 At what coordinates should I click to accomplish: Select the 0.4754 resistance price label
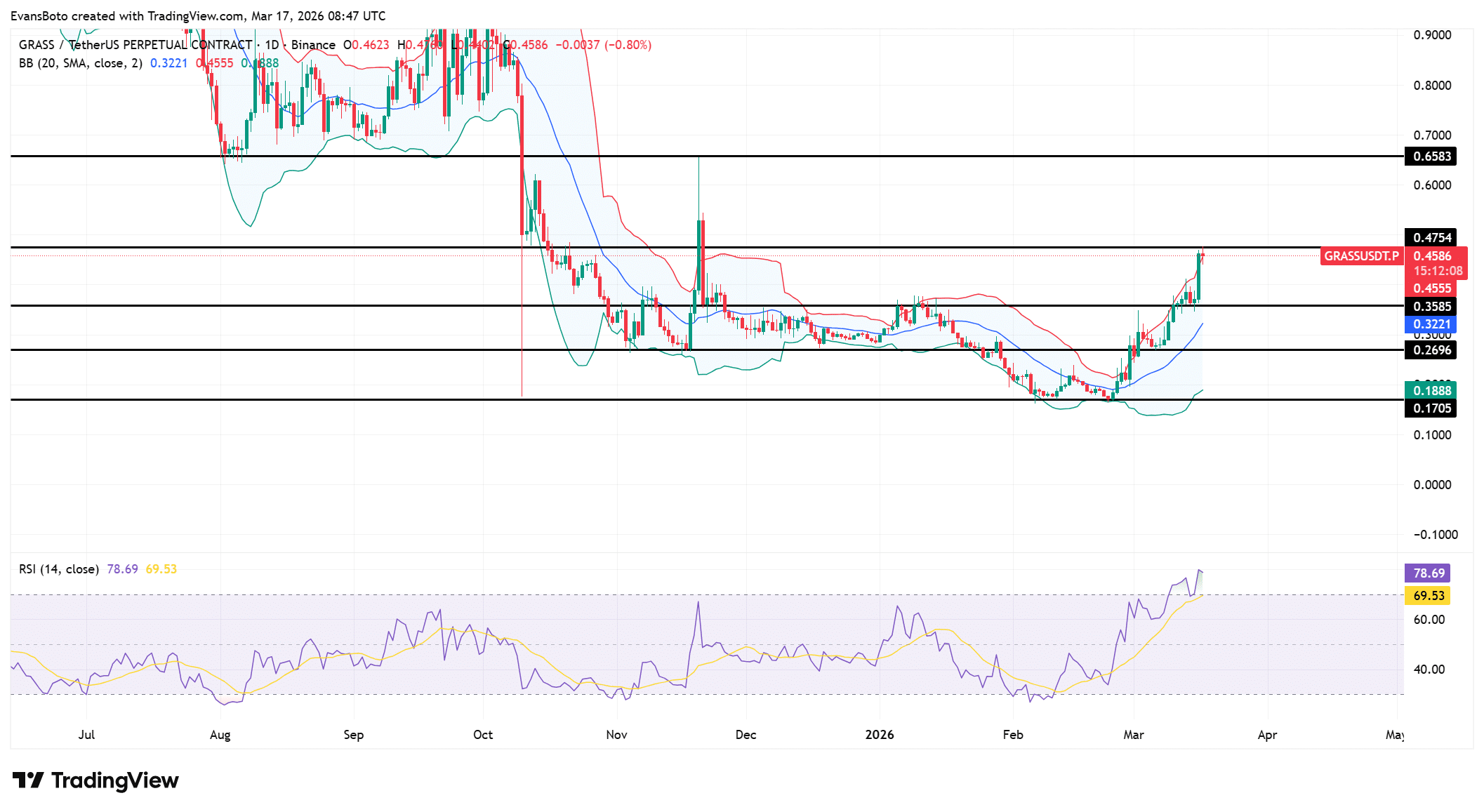click(1431, 238)
